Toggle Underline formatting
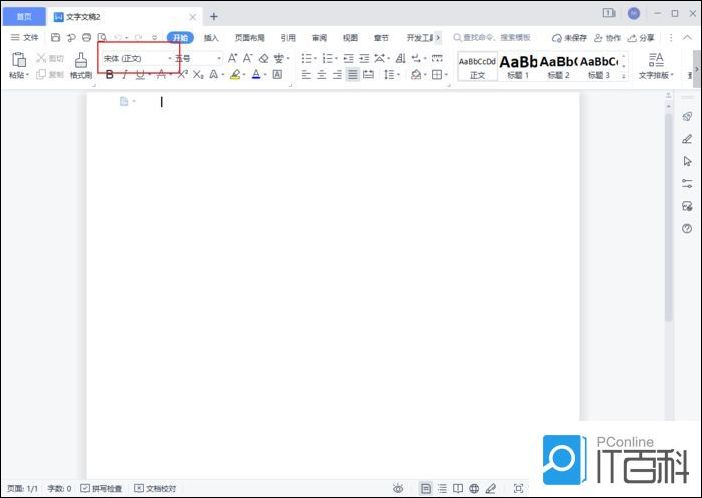The height and width of the screenshot is (498, 702). pyautogui.click(x=140, y=75)
